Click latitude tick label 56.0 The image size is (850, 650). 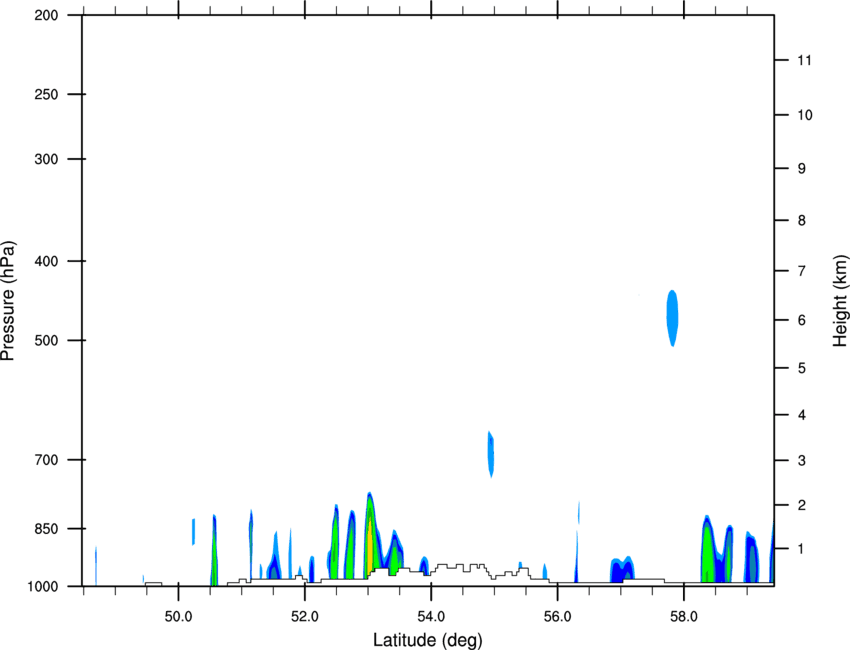558,616
